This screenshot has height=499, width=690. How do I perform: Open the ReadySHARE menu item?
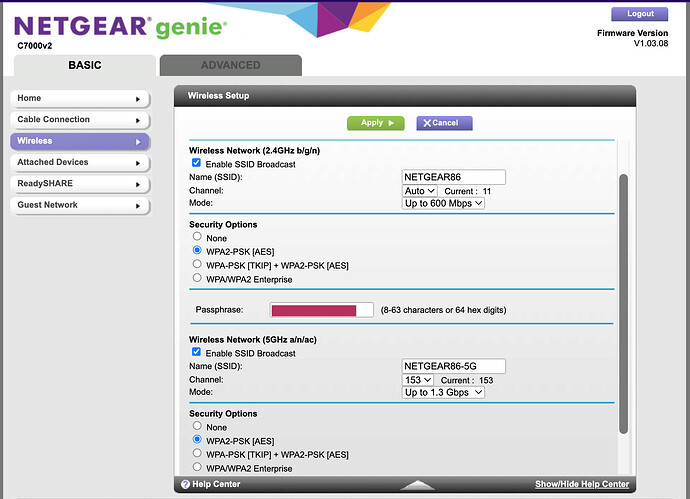click(80, 184)
